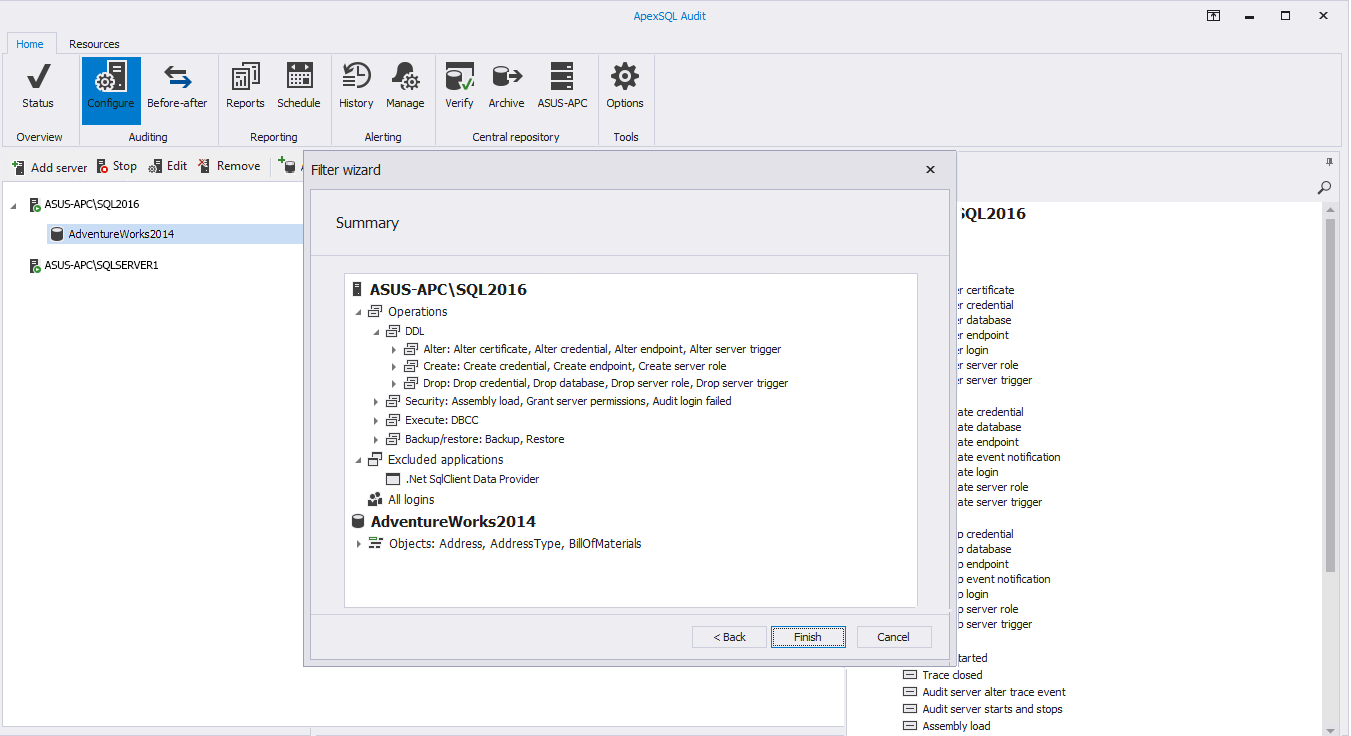Expand the Alter operations row

(x=394, y=350)
